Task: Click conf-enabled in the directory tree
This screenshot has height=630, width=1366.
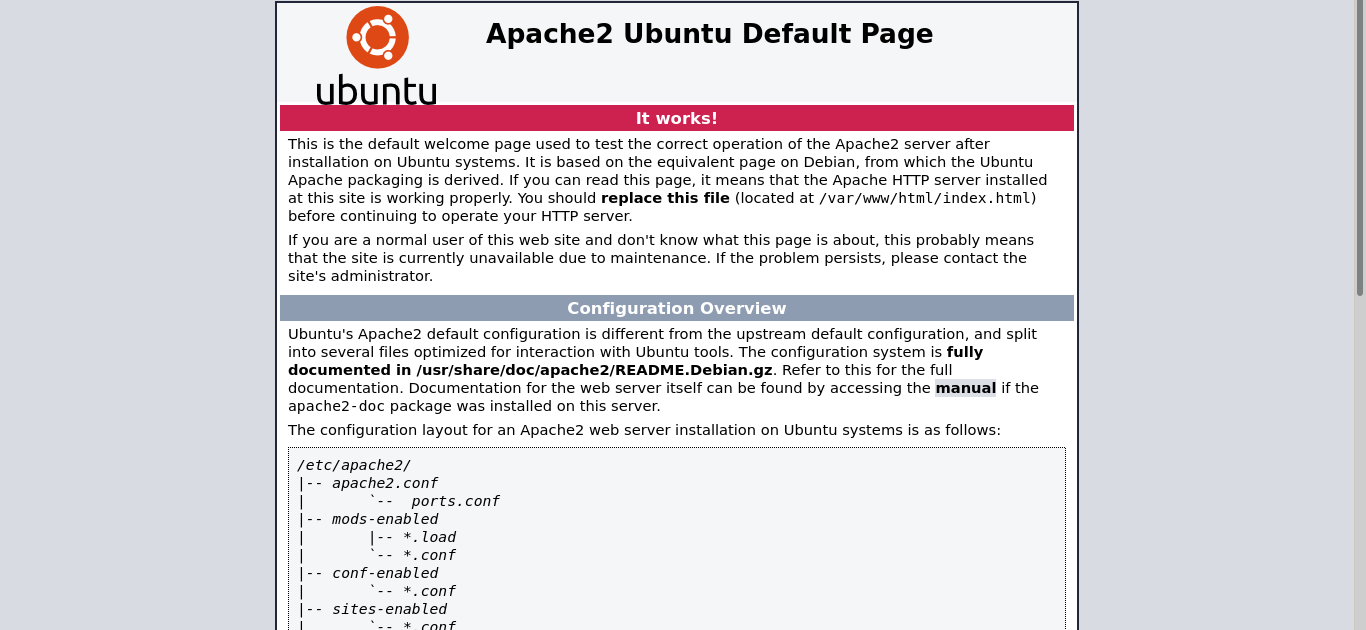Action: click(385, 573)
